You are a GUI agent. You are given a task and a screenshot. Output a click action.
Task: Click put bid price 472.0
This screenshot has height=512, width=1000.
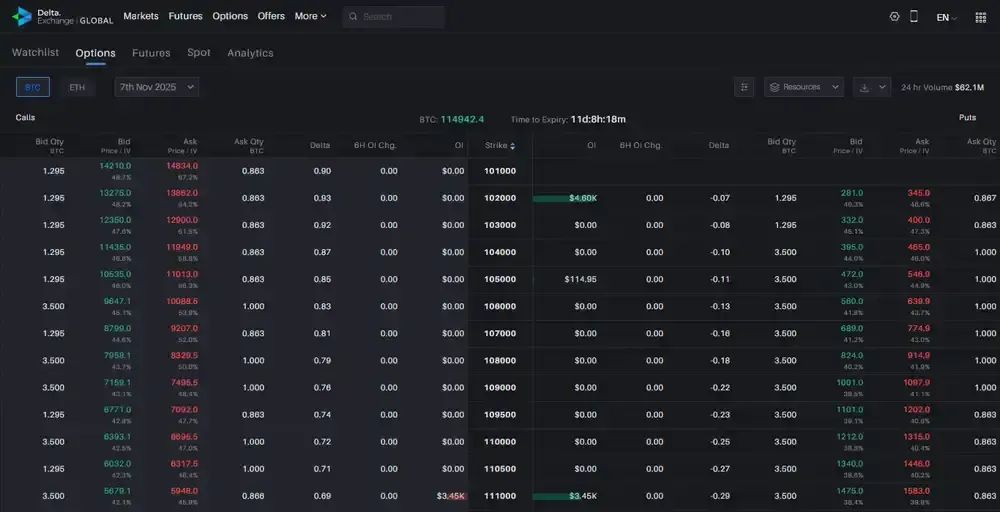click(x=852, y=274)
